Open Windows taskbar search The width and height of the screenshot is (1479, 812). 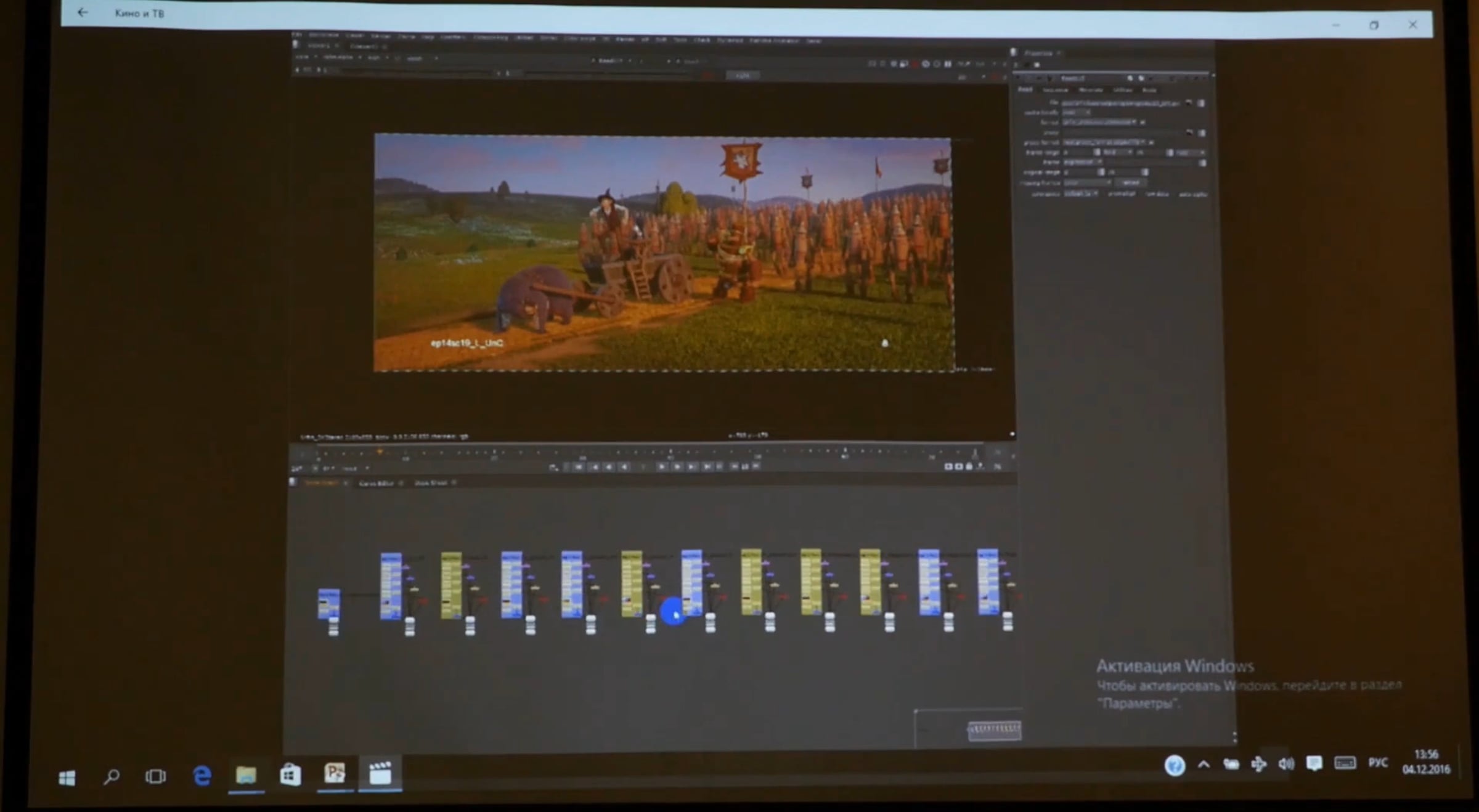click(x=112, y=776)
